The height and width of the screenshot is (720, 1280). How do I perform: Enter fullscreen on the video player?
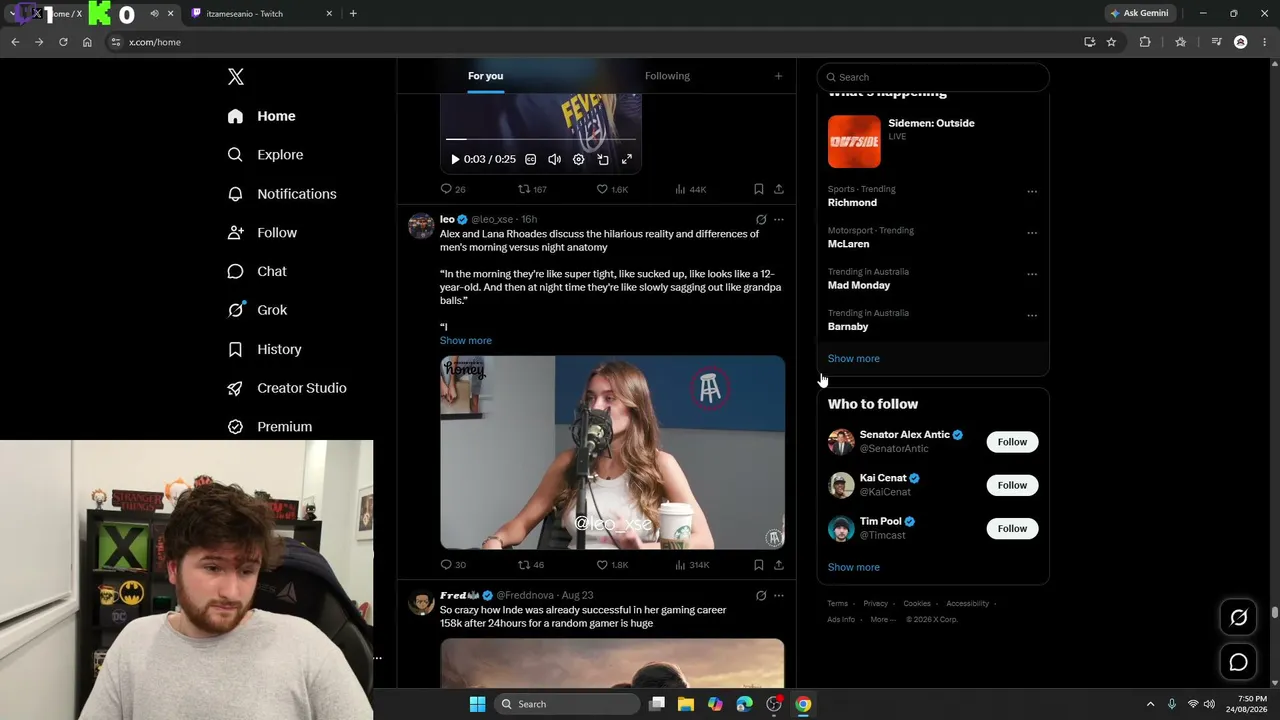pos(627,159)
